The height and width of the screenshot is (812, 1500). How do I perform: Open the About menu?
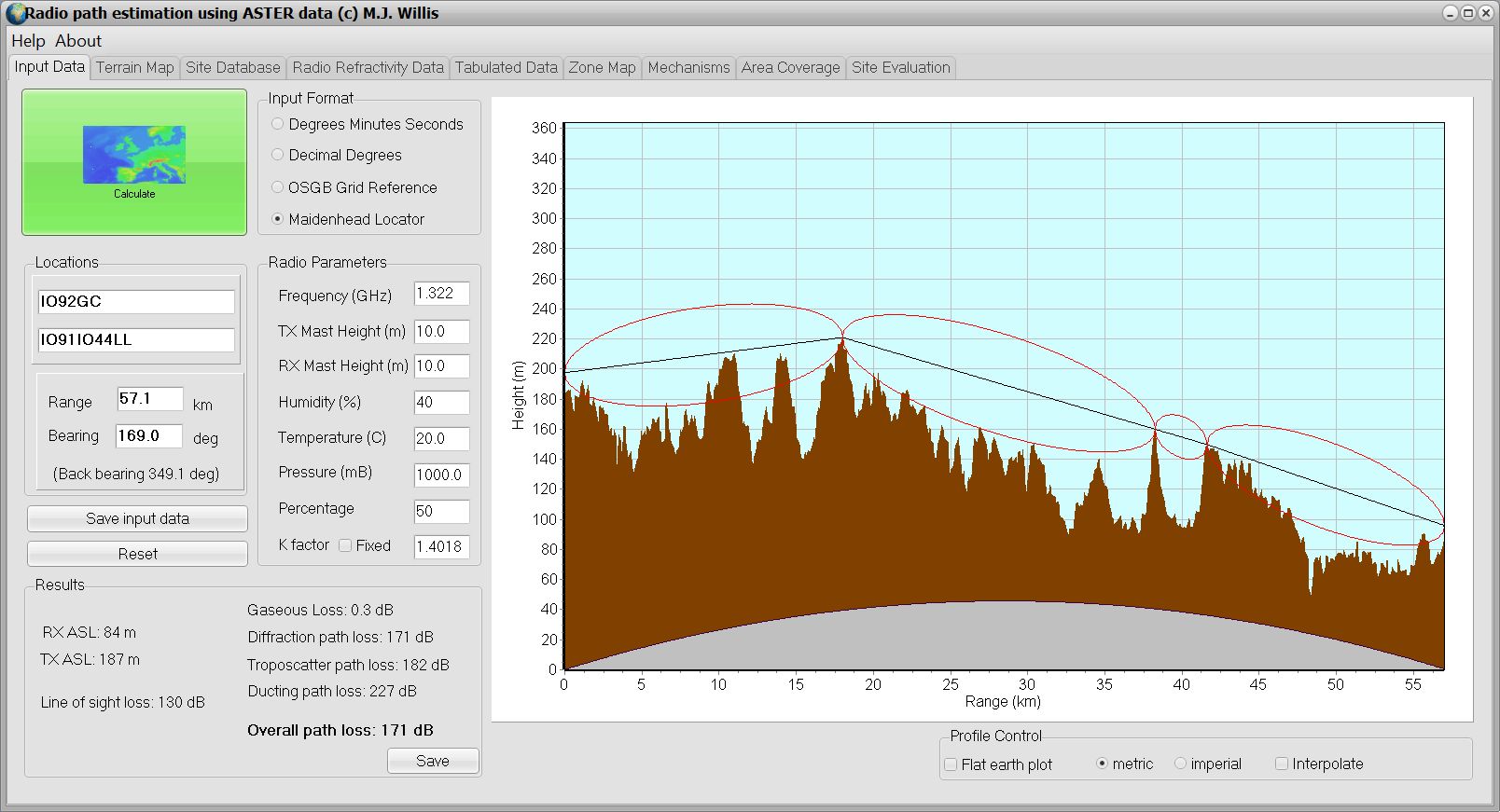point(78,41)
